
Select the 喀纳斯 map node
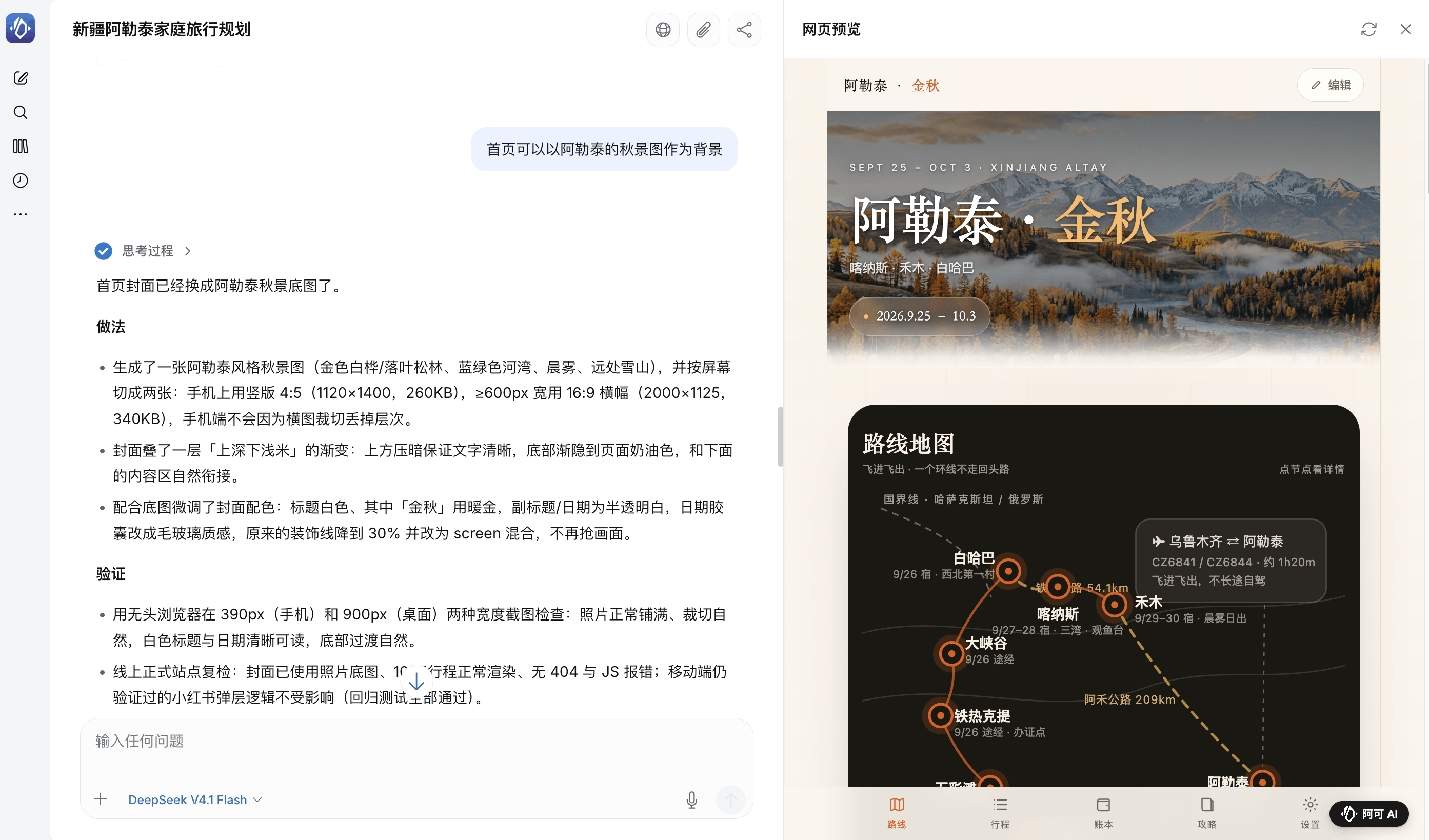pos(1058,586)
